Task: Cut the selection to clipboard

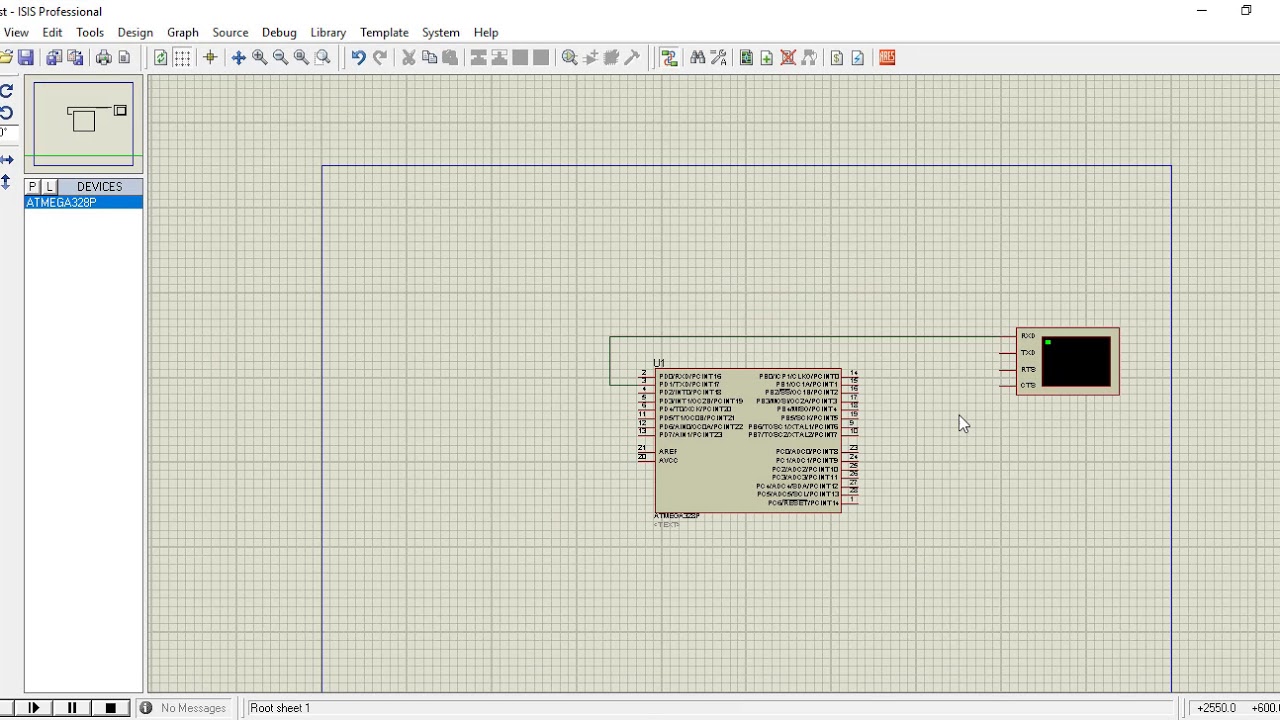Action: pyautogui.click(x=408, y=58)
